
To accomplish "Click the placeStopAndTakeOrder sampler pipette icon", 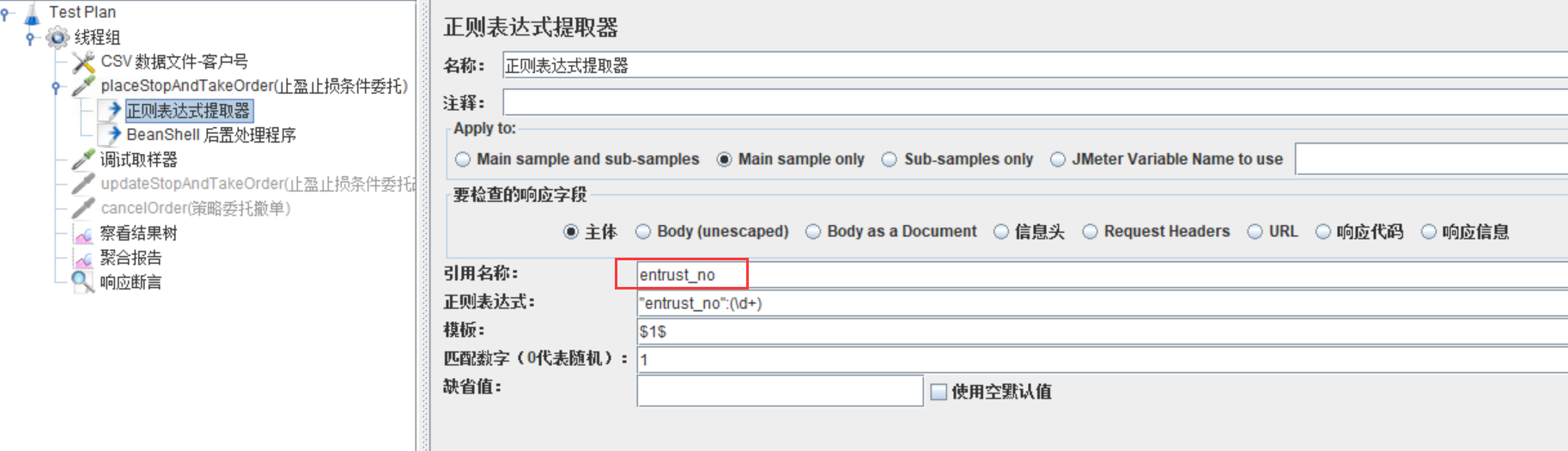I will tap(83, 86).
